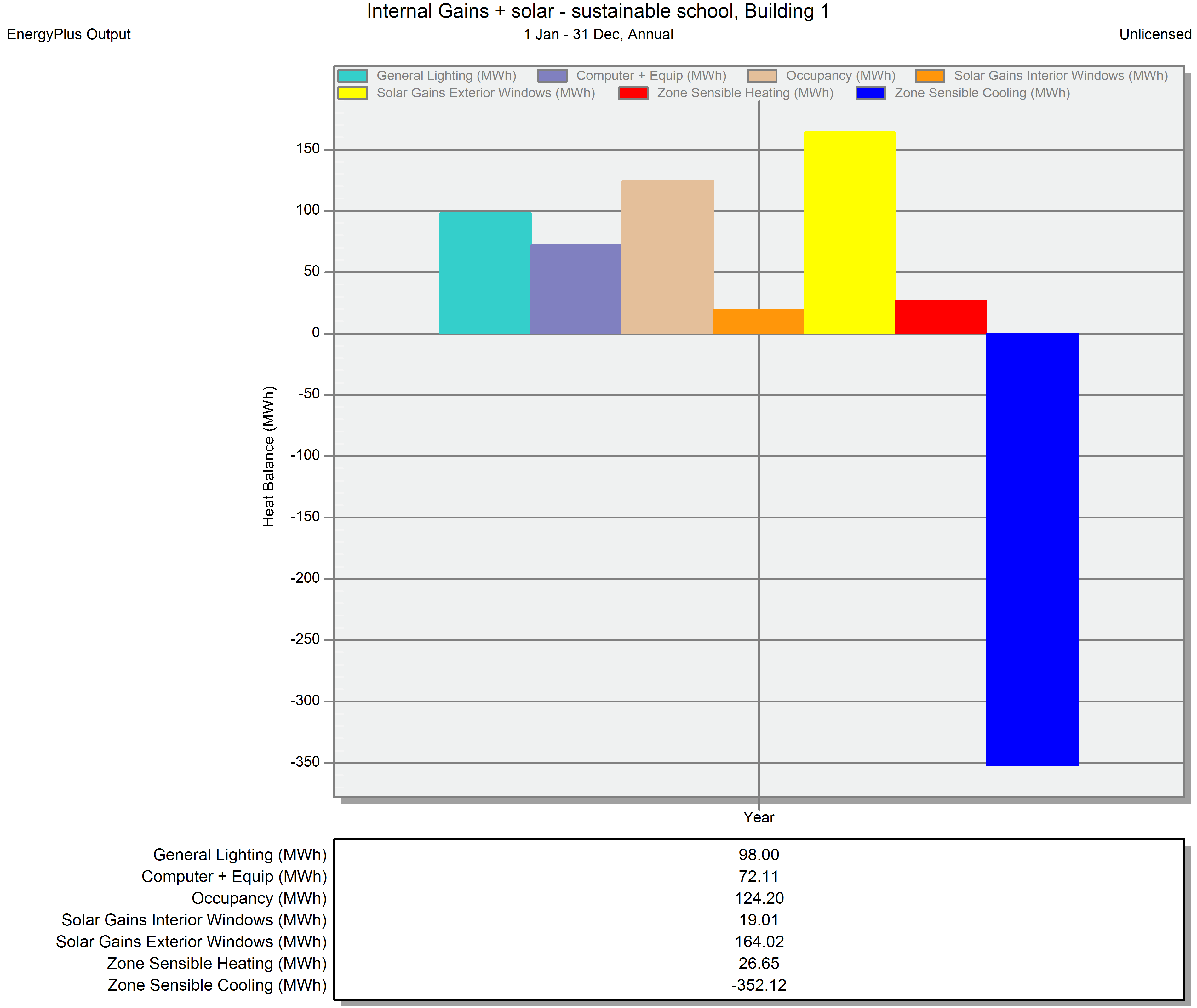Click the Unlicensed label
Screen dimensions: 1197x1008
(1155, 34)
